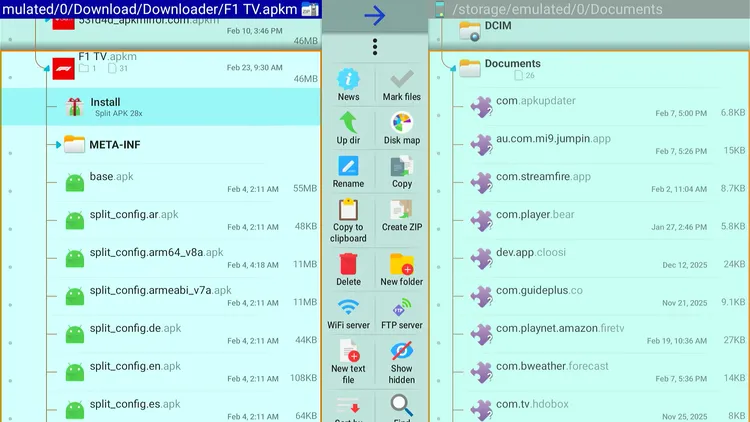The width and height of the screenshot is (750, 422).
Task: Select split_config.en.apk
Action: click(x=161, y=372)
